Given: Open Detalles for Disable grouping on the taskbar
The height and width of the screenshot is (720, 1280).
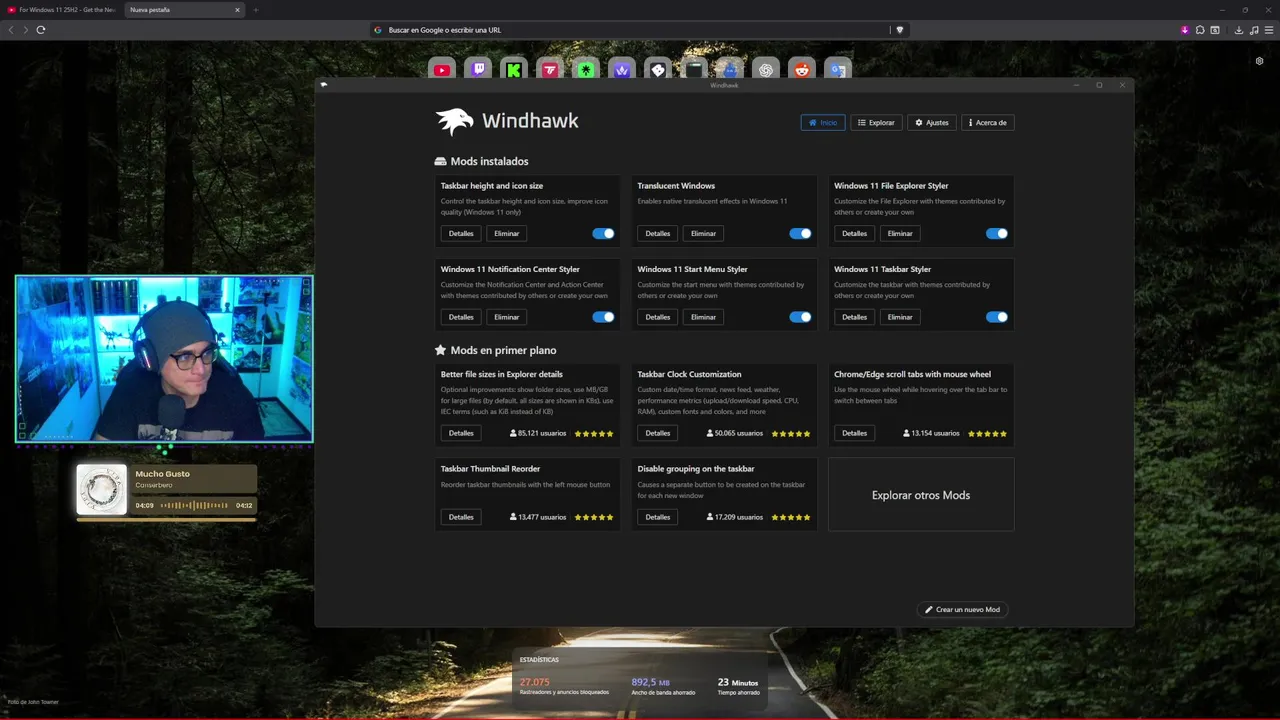Looking at the screenshot, I should (x=658, y=517).
